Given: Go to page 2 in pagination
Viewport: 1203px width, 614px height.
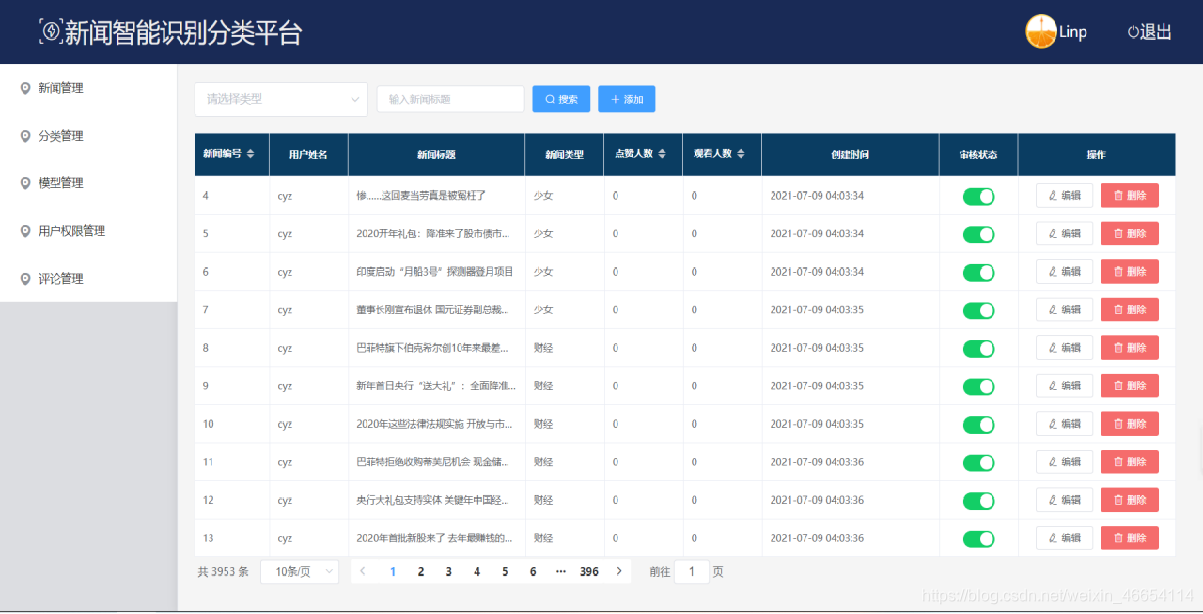Looking at the screenshot, I should coord(421,572).
